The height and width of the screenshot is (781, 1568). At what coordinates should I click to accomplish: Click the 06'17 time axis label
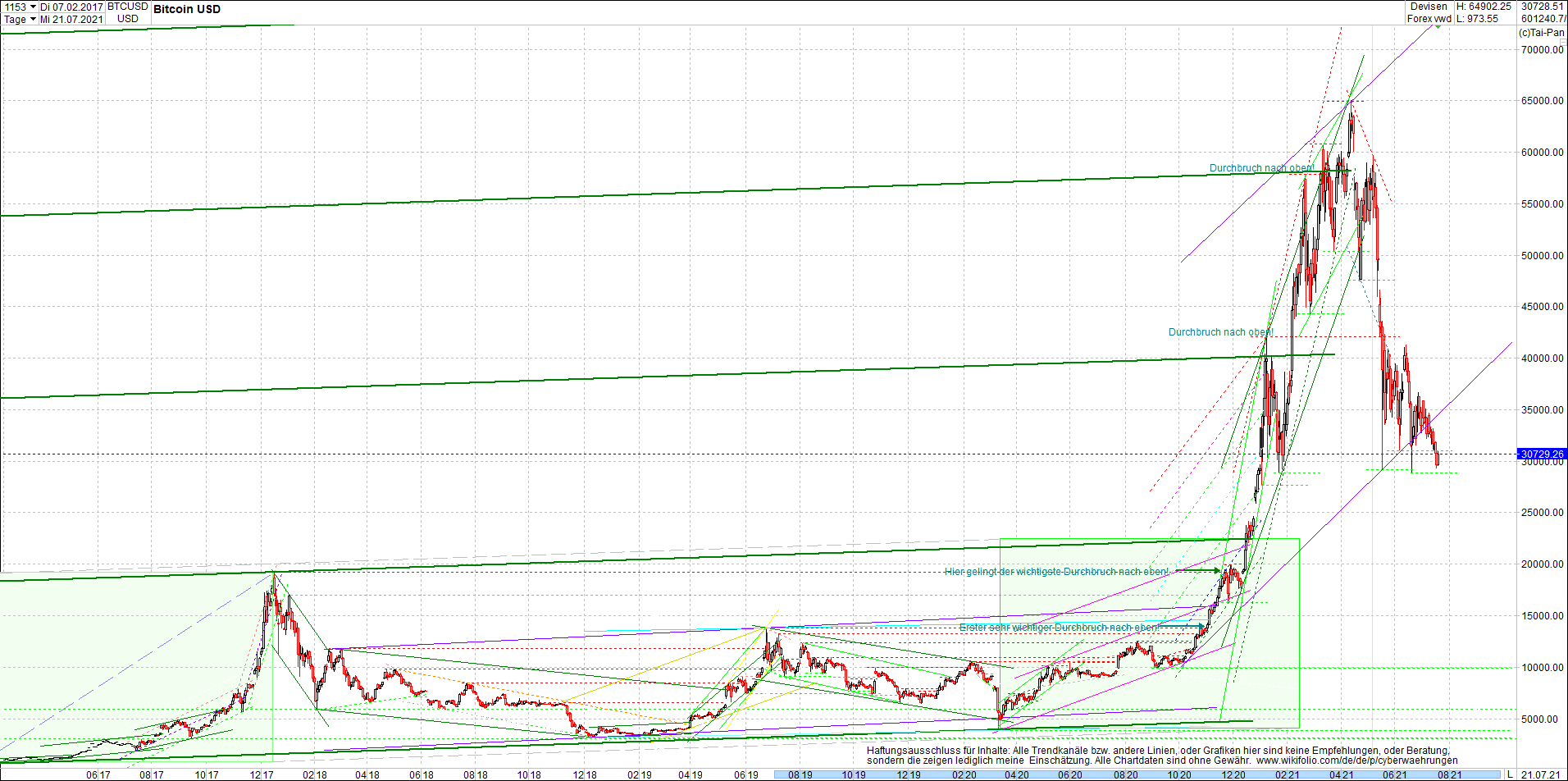click(x=98, y=774)
